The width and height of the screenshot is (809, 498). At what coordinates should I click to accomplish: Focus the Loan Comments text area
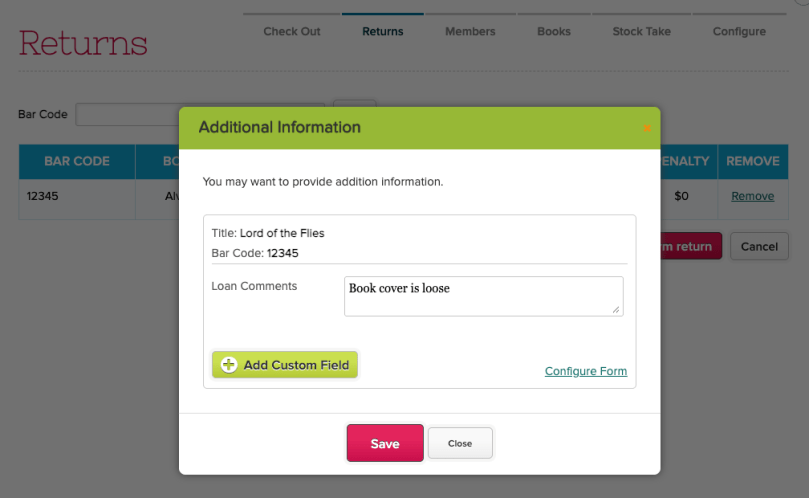[x=483, y=296]
